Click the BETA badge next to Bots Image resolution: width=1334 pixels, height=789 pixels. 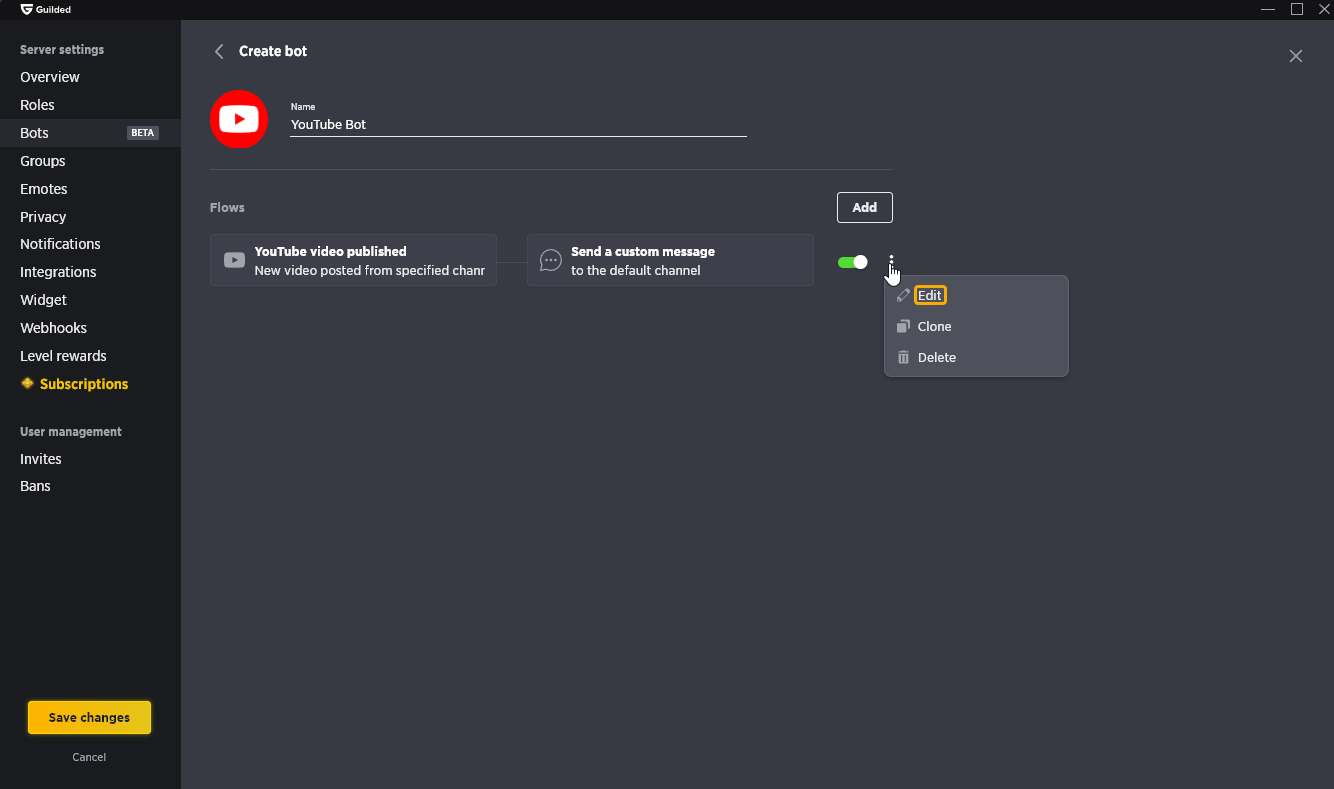pos(143,133)
